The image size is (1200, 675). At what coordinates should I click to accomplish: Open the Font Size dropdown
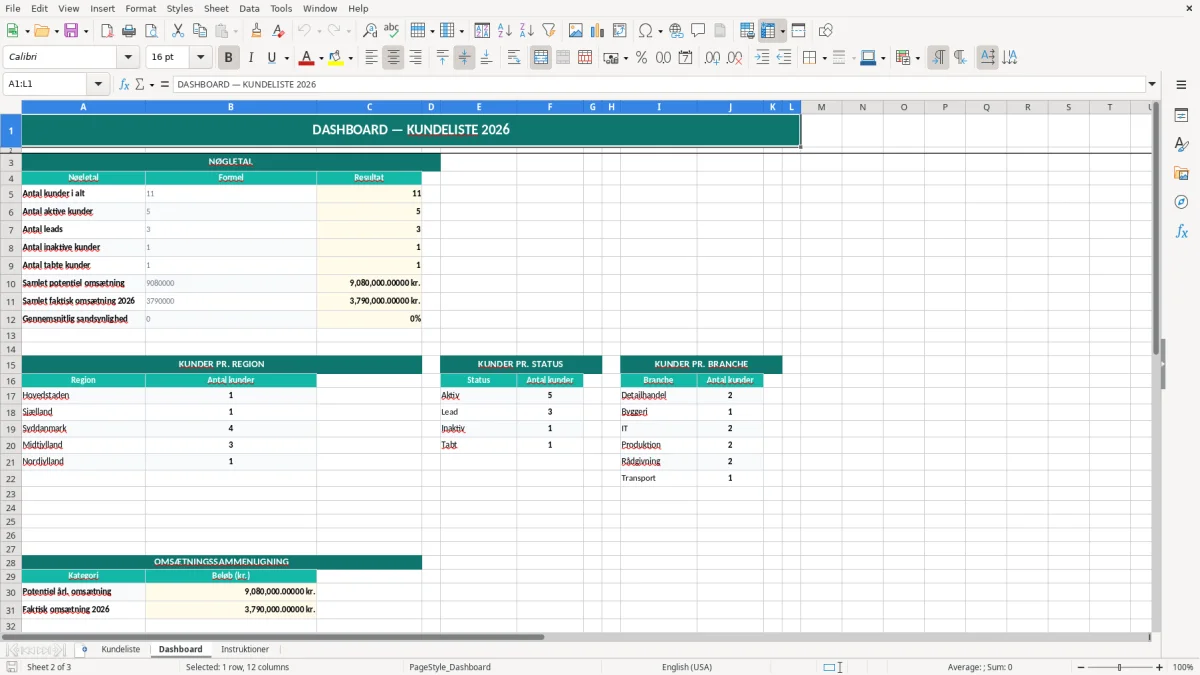200,58
